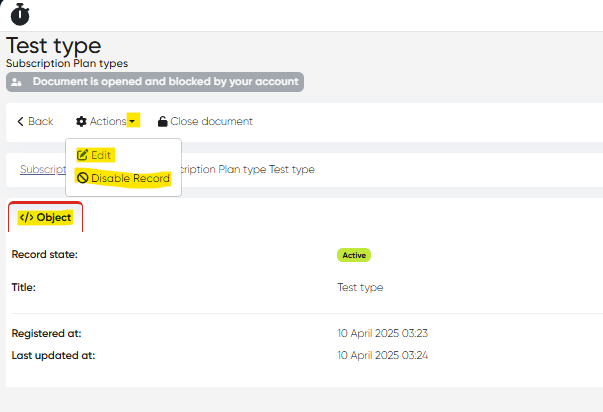Click the Registered at date value
The image size is (603, 412).
390,333
